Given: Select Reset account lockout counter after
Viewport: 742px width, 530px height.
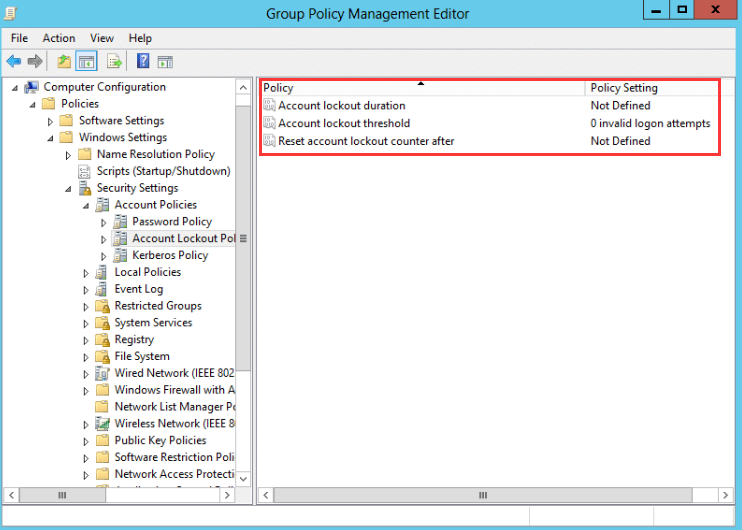Looking at the screenshot, I should 366,141.
